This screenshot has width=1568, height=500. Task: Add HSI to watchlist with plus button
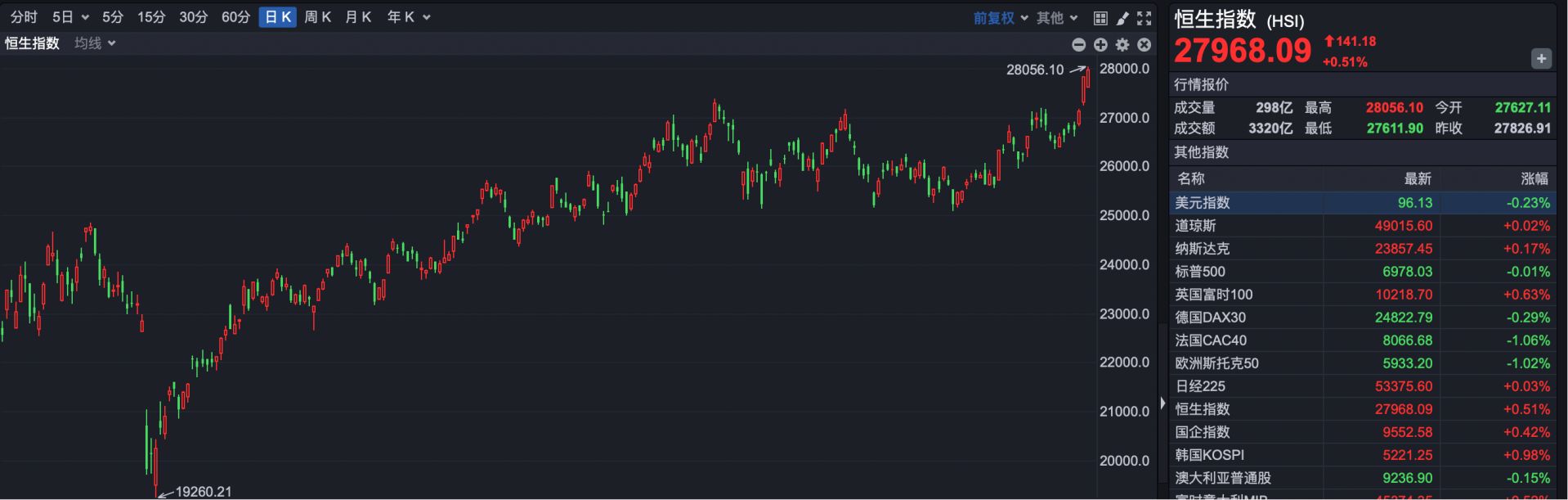[x=1541, y=58]
